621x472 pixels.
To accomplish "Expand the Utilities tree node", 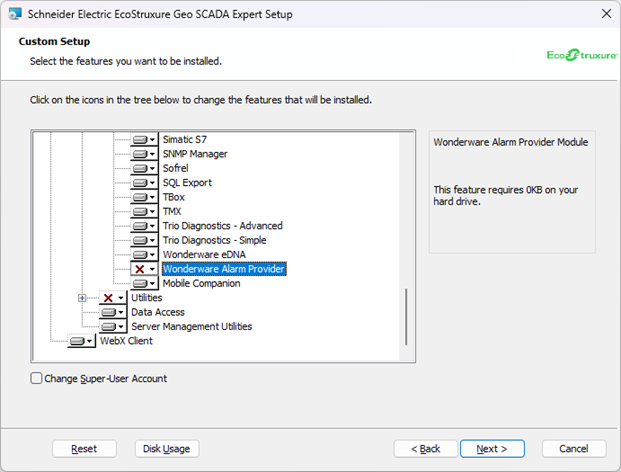I will coord(81,298).
